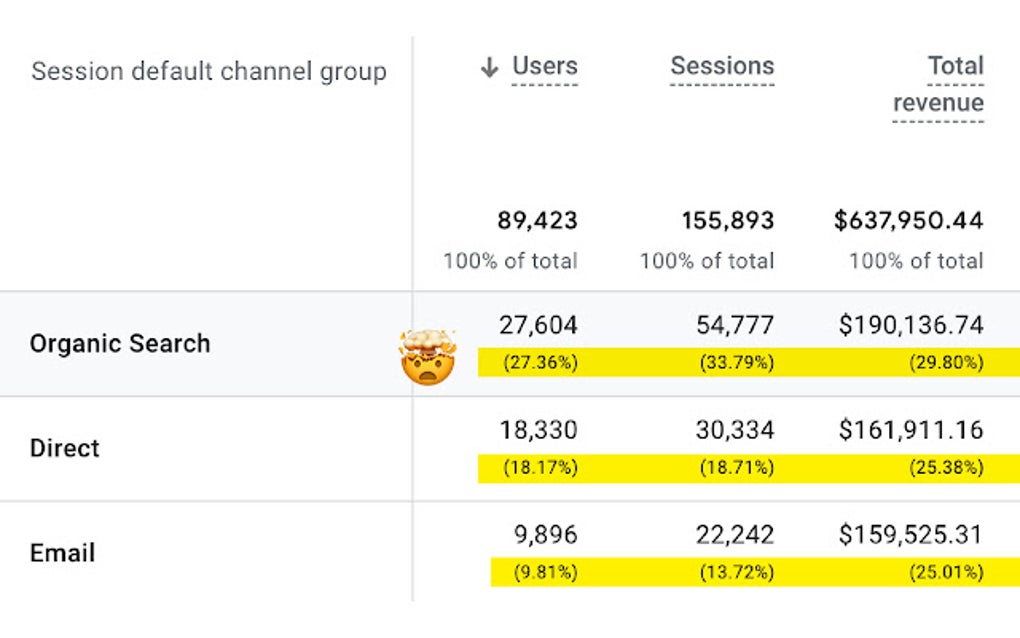Select the Direct channel row label
Screen dimensions: 1020x638
coord(65,448)
